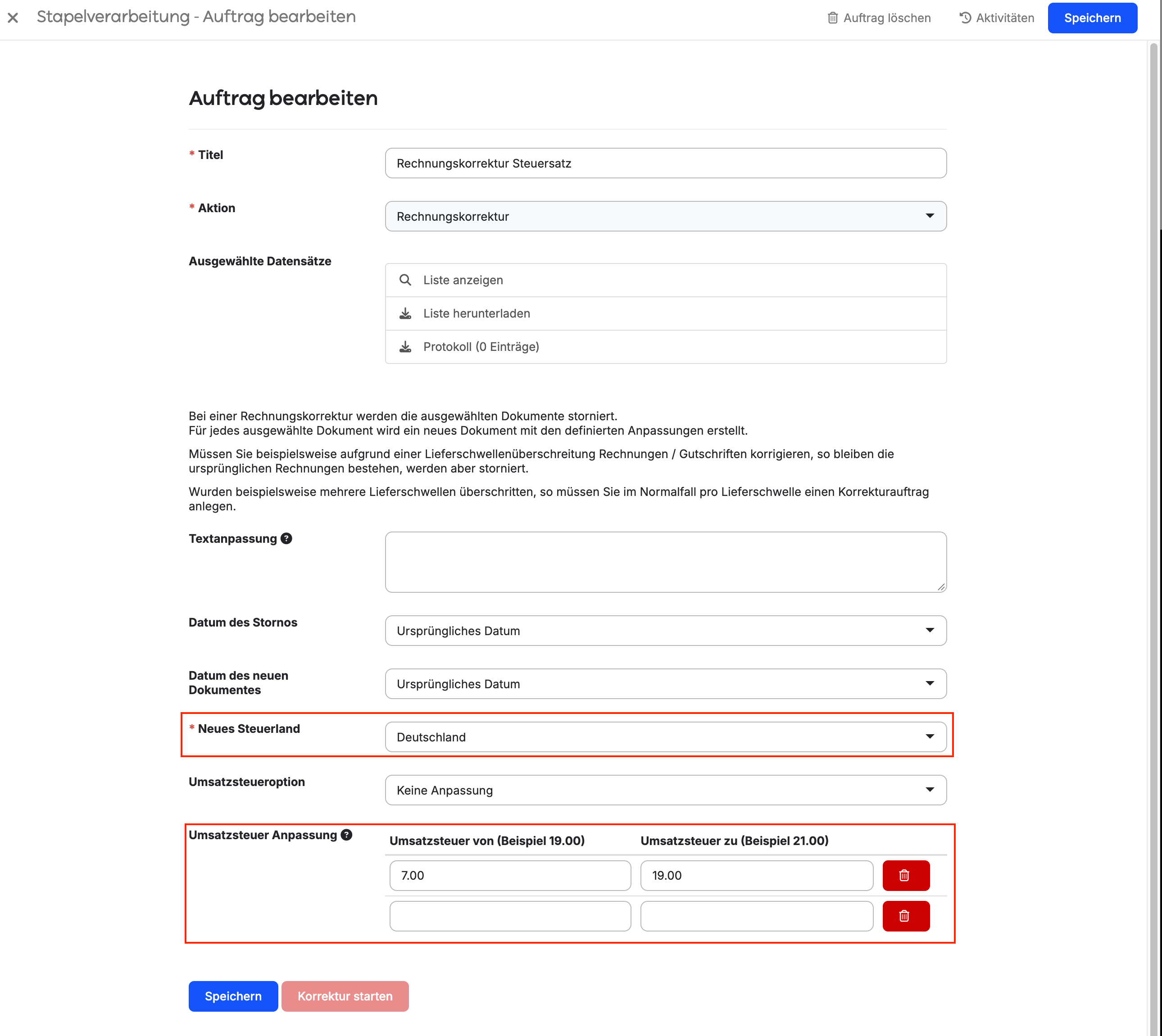Click download icon next to Liste herunterladen
Screen dimensions: 1162x1036
(405, 314)
